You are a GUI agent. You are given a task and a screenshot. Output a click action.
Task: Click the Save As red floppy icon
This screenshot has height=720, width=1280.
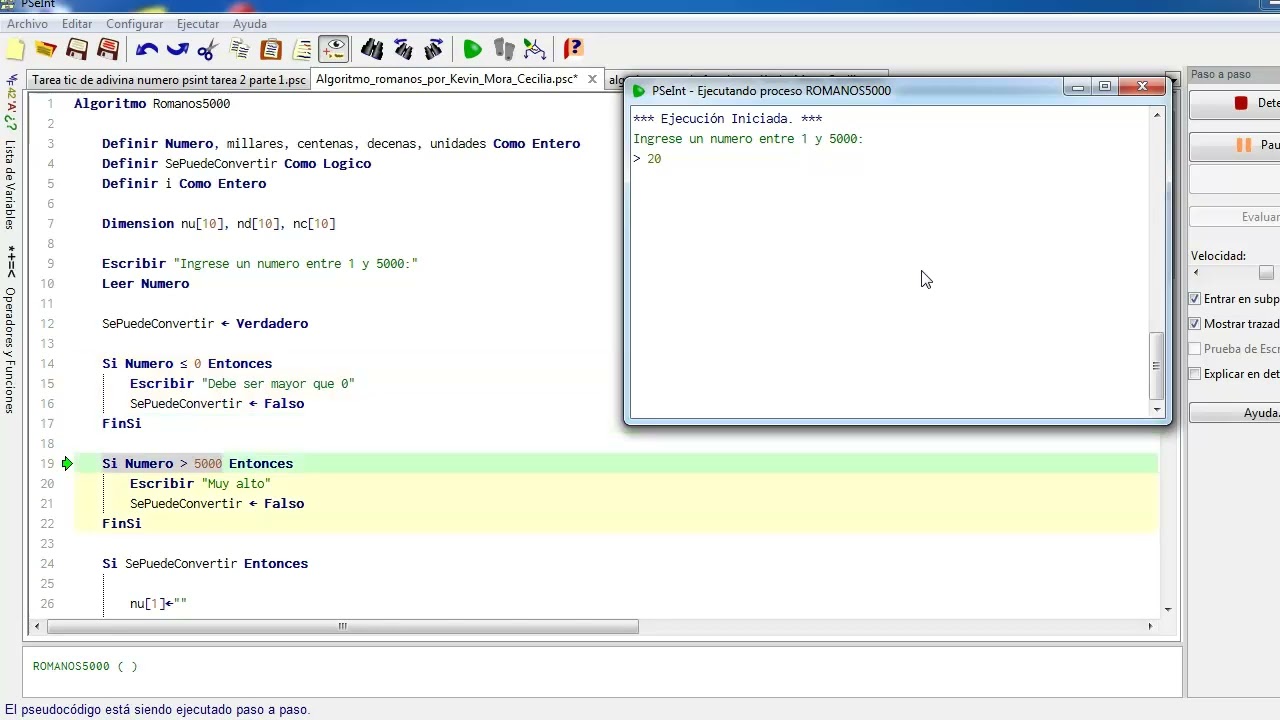click(108, 49)
